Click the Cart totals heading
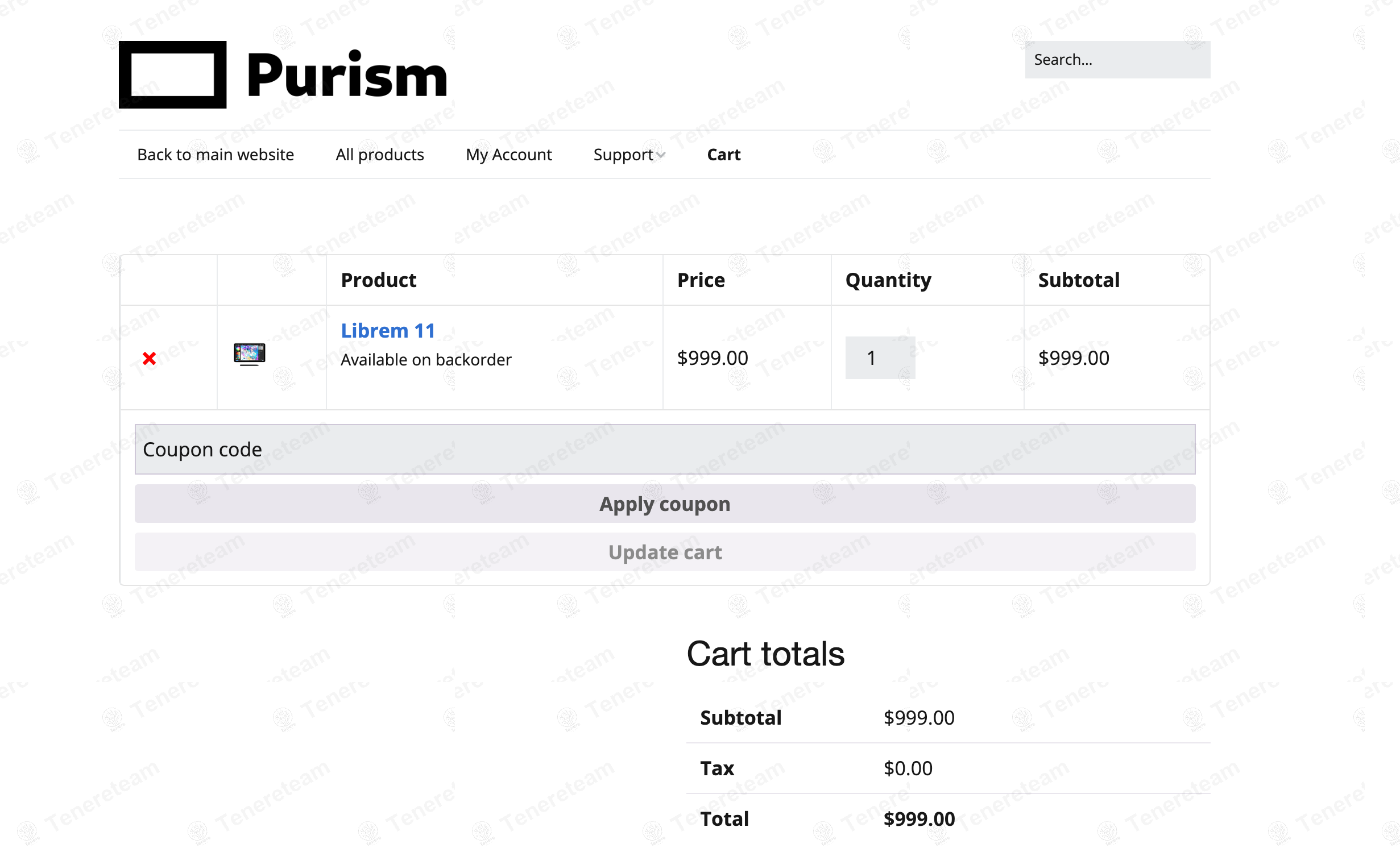Viewport: 1400px width, 848px height. tap(765, 654)
